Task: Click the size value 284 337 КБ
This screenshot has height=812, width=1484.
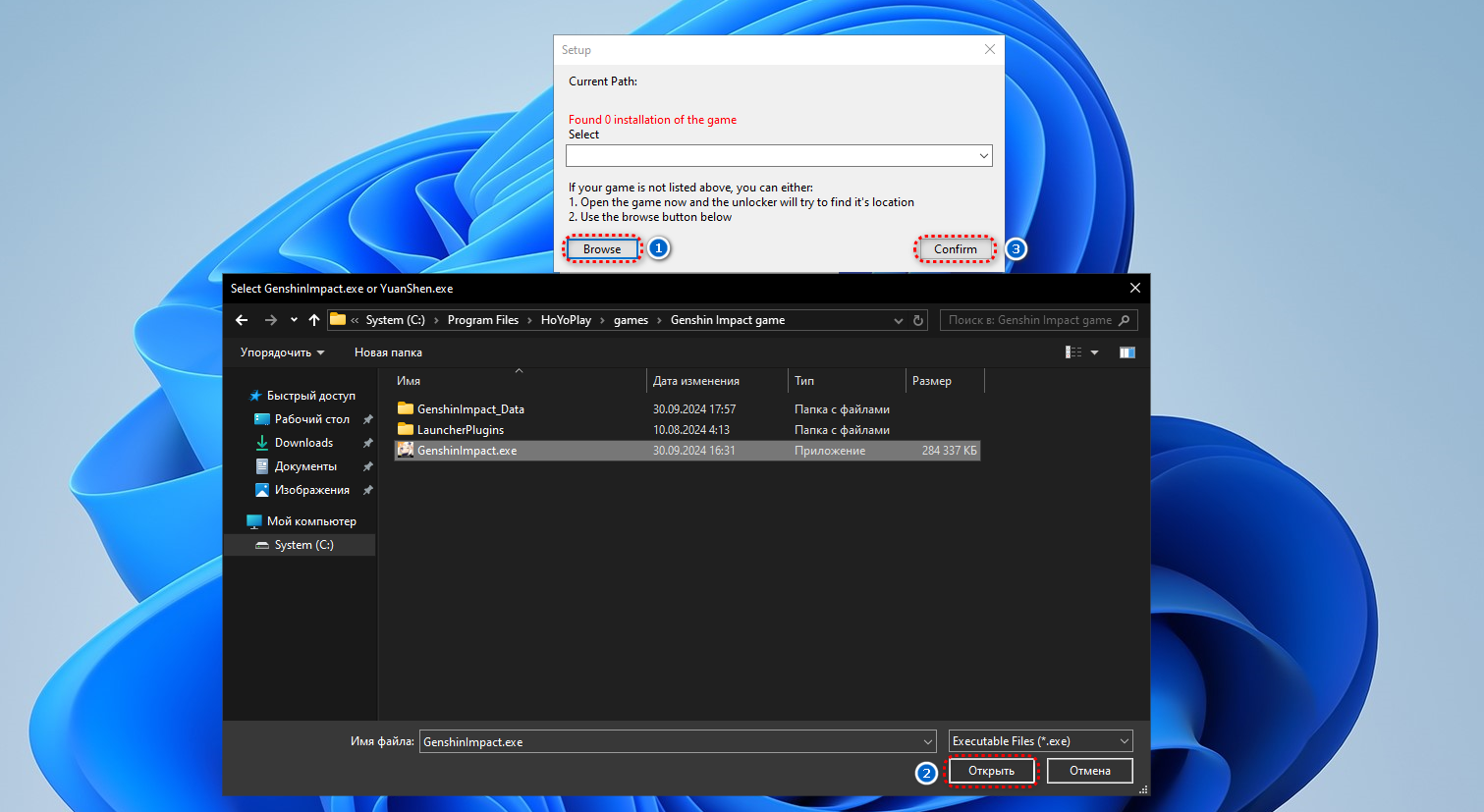Action: tap(950, 451)
